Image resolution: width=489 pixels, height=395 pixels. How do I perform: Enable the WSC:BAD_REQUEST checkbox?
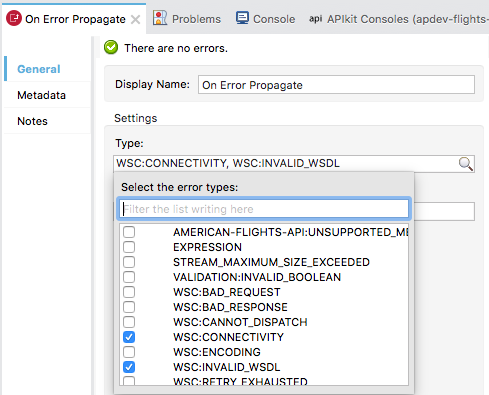(129, 292)
